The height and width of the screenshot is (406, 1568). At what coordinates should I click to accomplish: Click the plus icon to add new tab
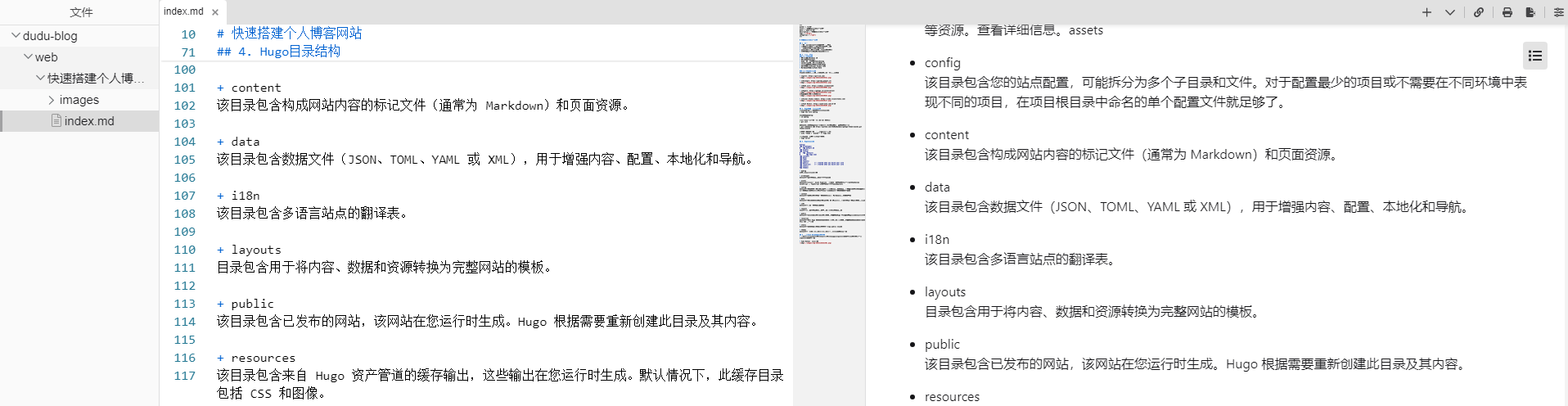(1426, 12)
